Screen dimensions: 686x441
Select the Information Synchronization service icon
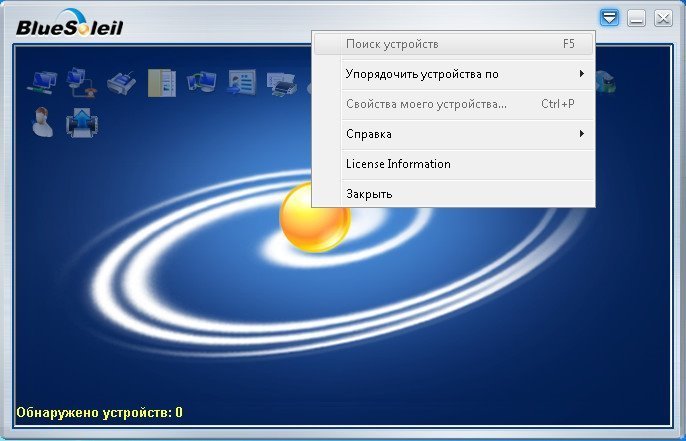202,82
